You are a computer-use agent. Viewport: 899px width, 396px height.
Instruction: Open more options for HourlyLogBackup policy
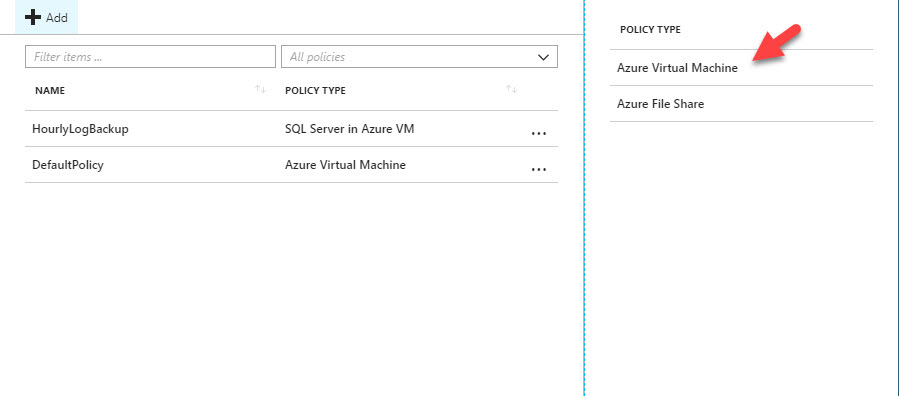click(x=538, y=134)
